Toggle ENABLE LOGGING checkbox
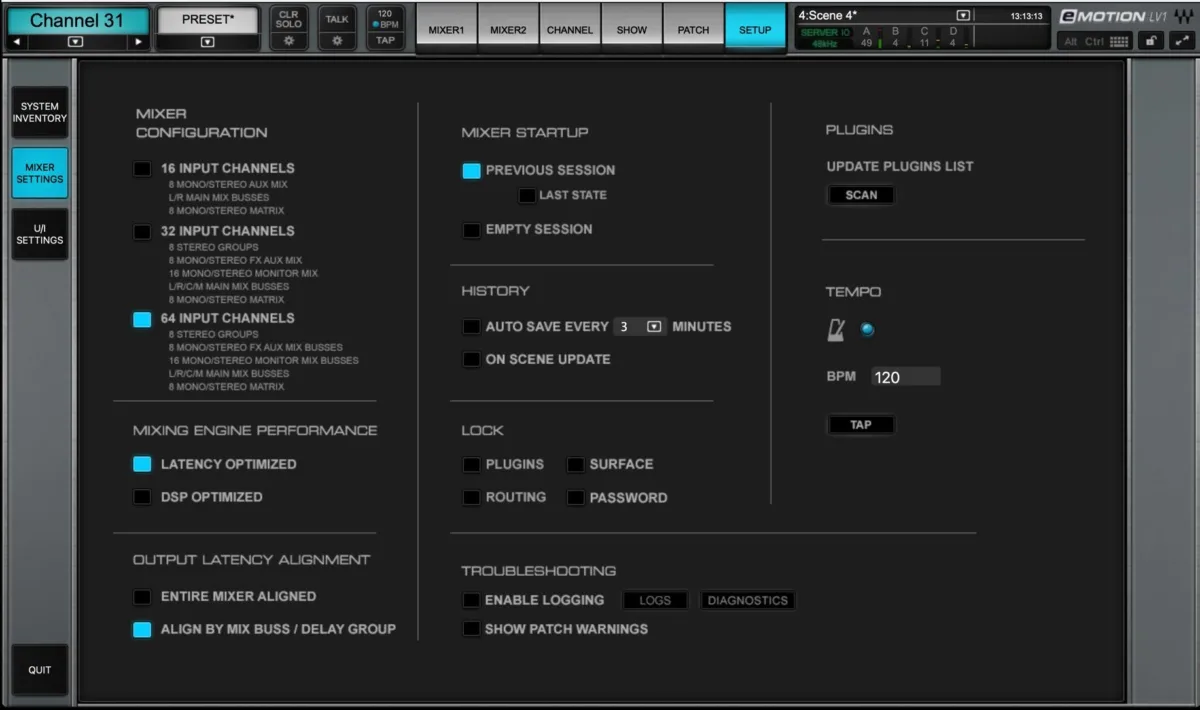1200x710 pixels. (x=471, y=600)
